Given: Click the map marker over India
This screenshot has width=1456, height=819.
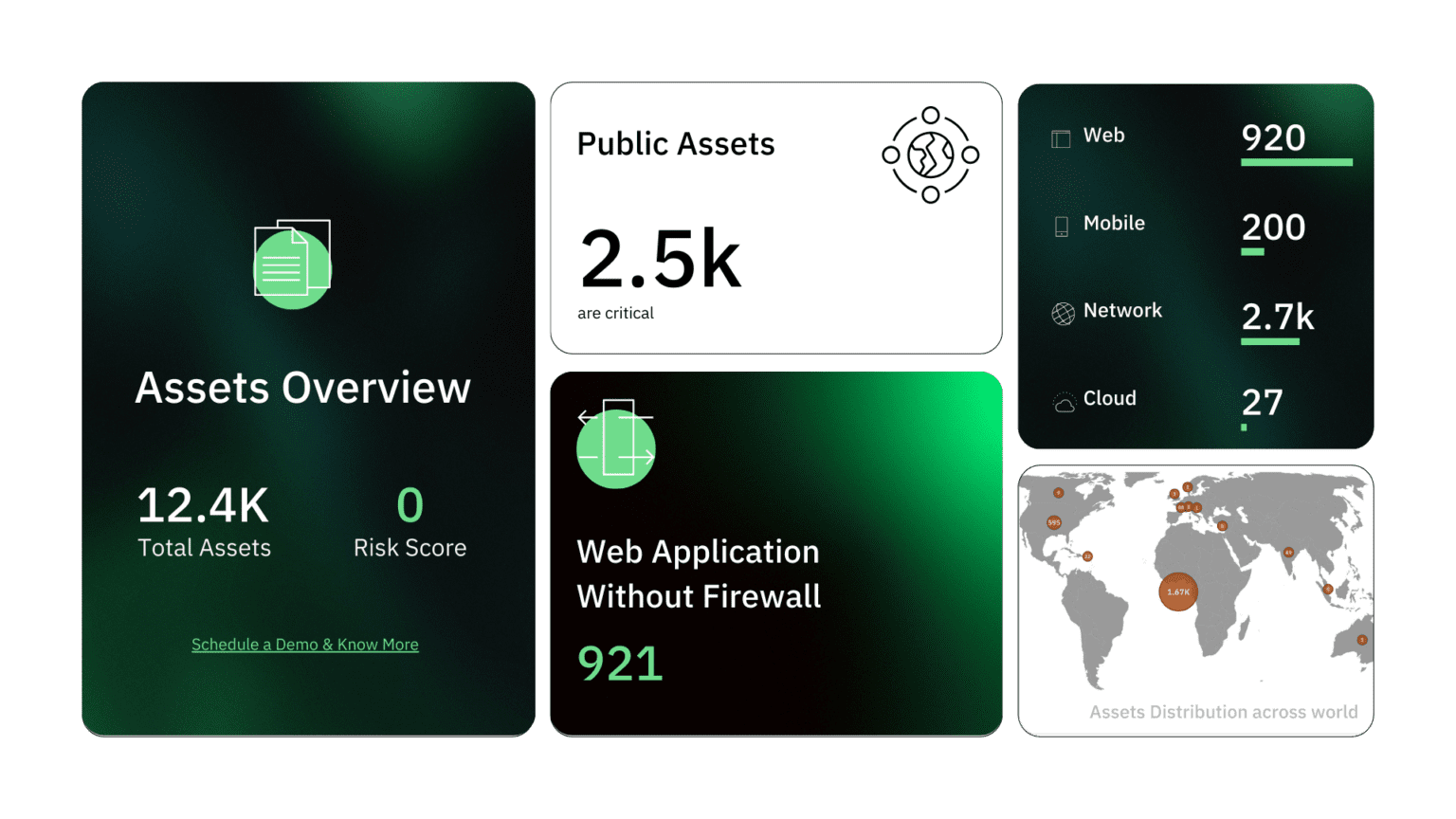Looking at the screenshot, I should click(x=1288, y=552).
